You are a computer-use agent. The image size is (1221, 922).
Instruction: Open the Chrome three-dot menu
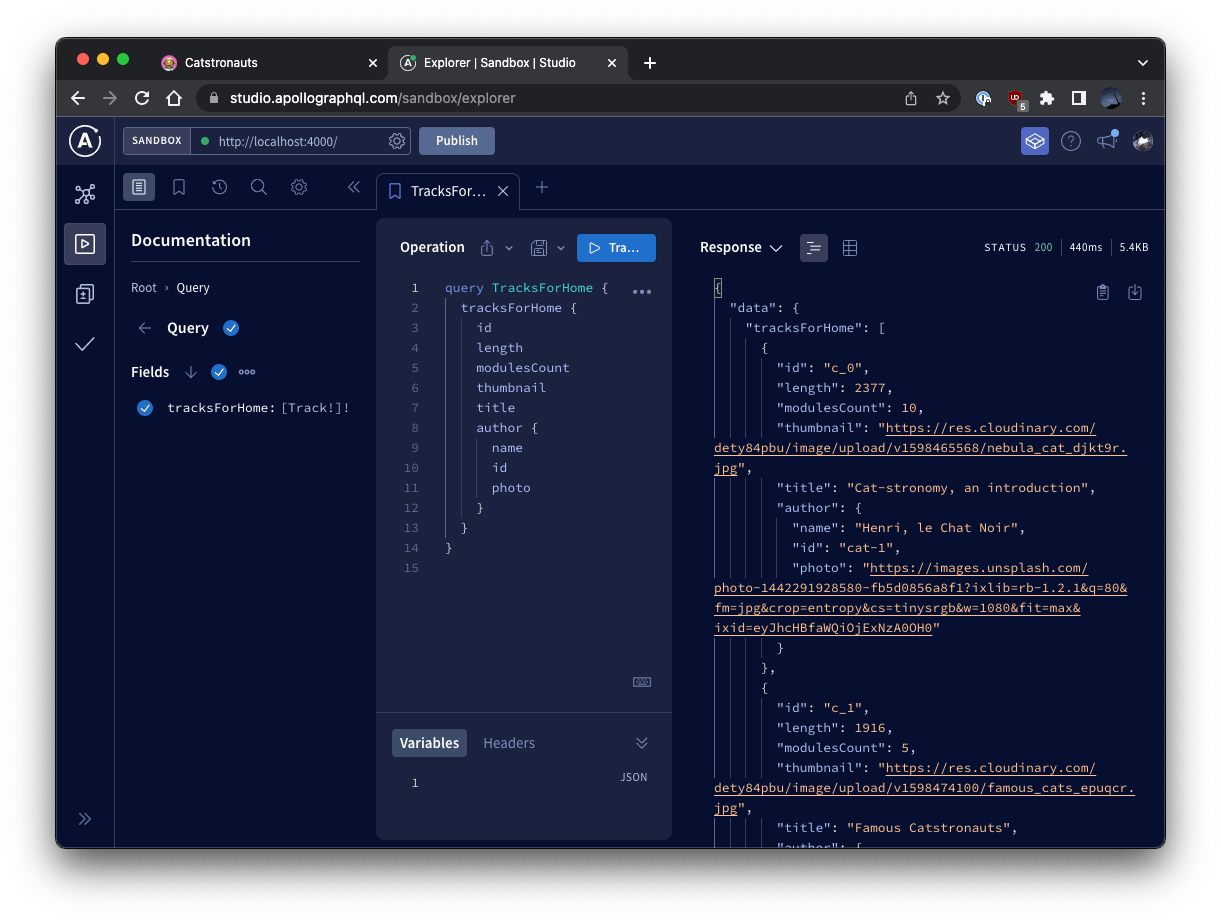pos(1143,98)
